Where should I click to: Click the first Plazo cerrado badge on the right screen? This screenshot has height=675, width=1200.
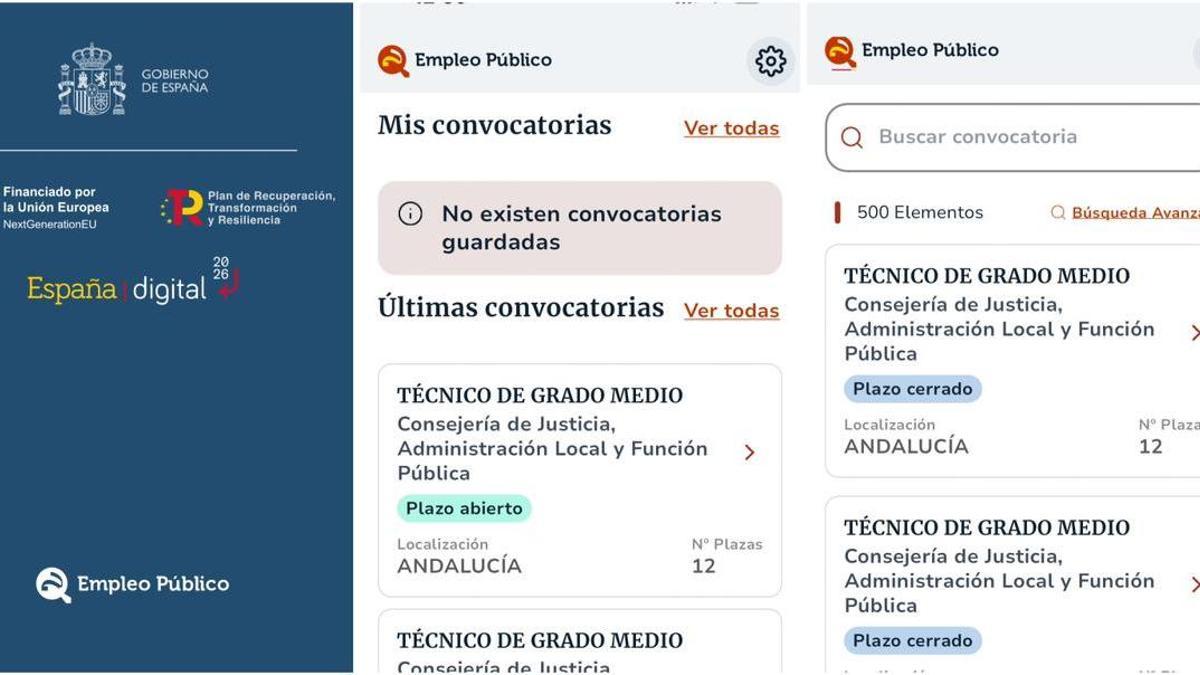pyautogui.click(x=912, y=389)
